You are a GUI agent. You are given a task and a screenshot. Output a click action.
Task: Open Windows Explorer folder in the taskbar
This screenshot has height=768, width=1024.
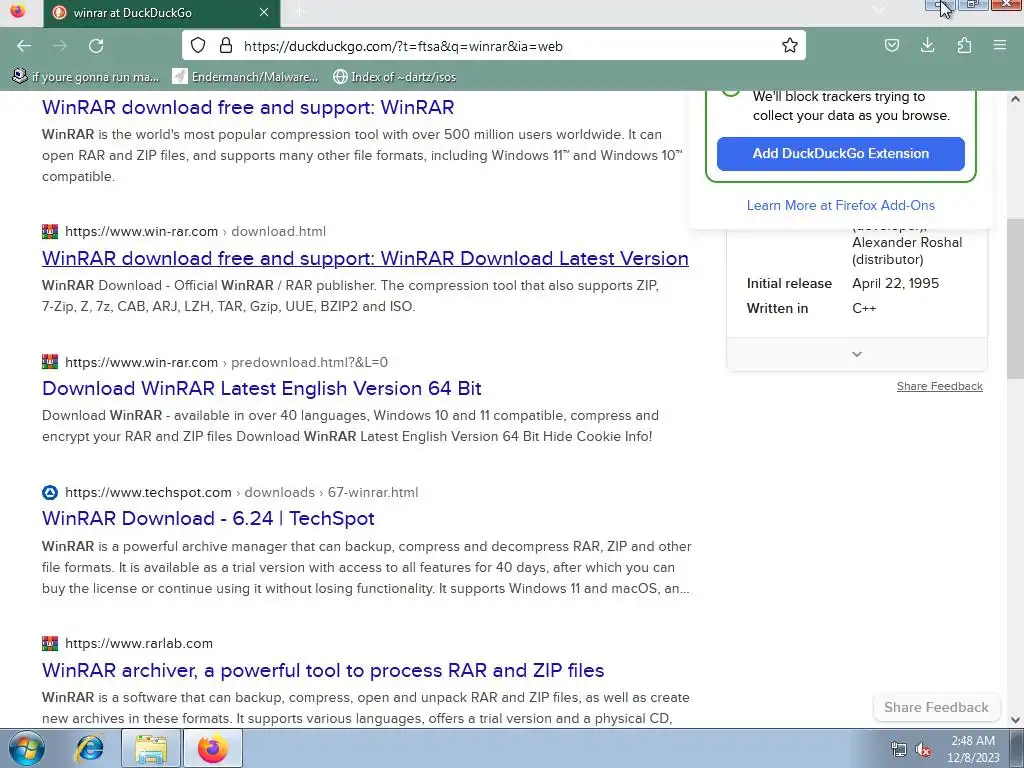(x=151, y=748)
